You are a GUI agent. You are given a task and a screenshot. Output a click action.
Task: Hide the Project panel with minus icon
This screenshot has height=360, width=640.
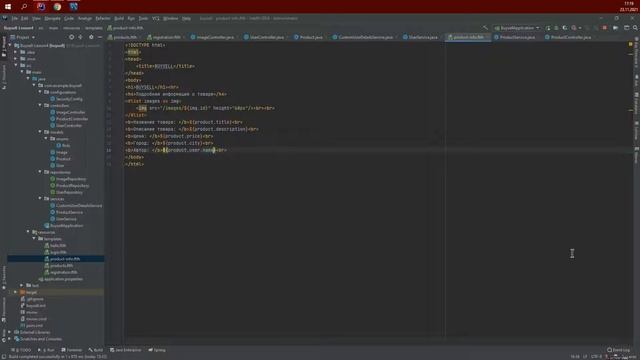[100, 37]
